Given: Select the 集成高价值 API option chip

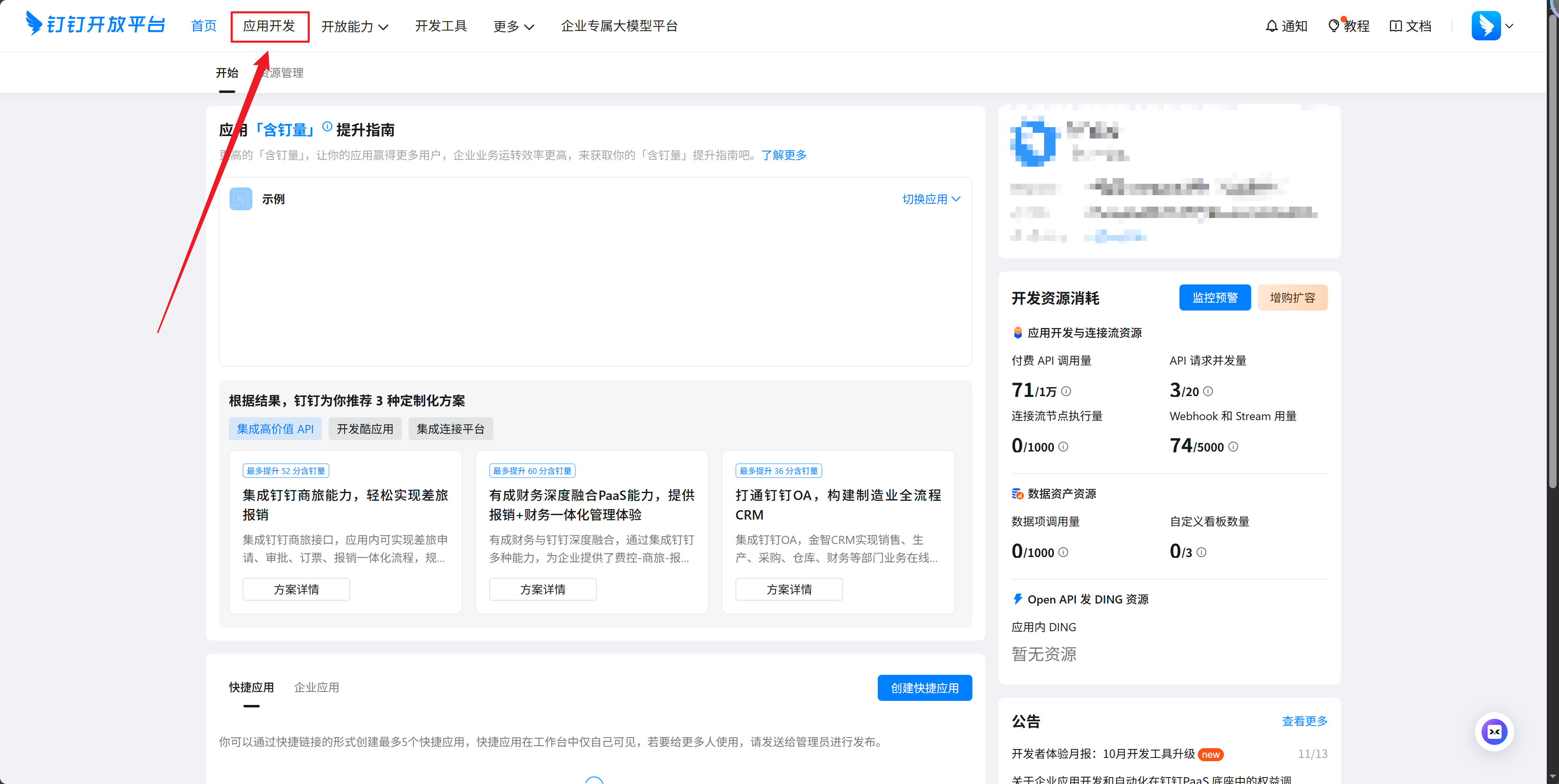Looking at the screenshot, I should 275,429.
